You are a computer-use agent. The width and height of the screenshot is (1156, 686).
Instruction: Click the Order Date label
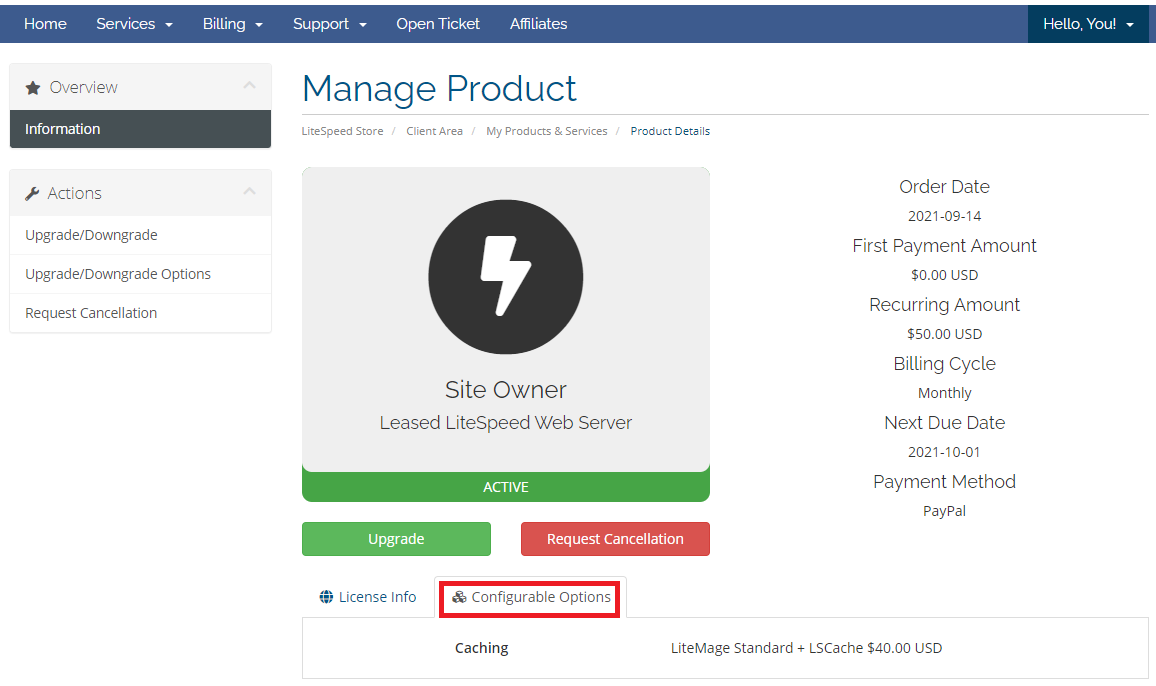tap(944, 187)
